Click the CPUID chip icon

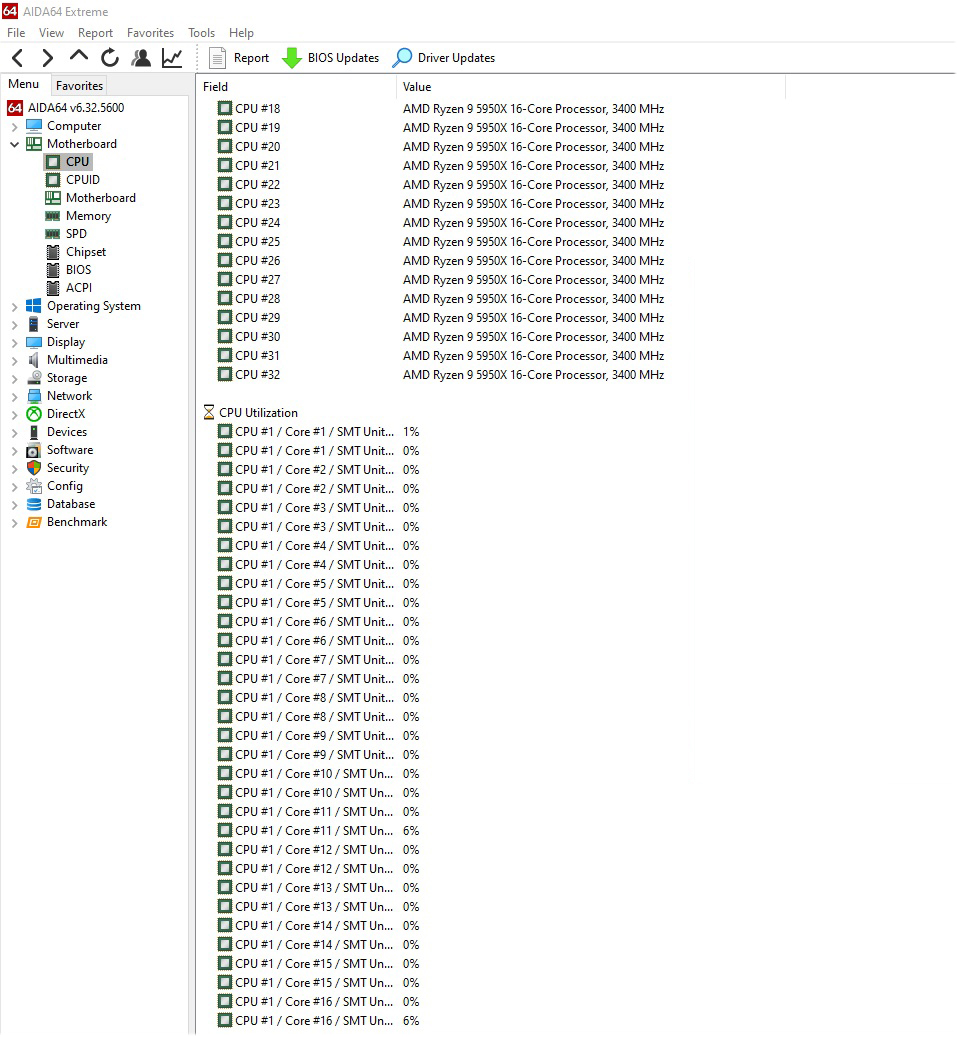tap(53, 180)
